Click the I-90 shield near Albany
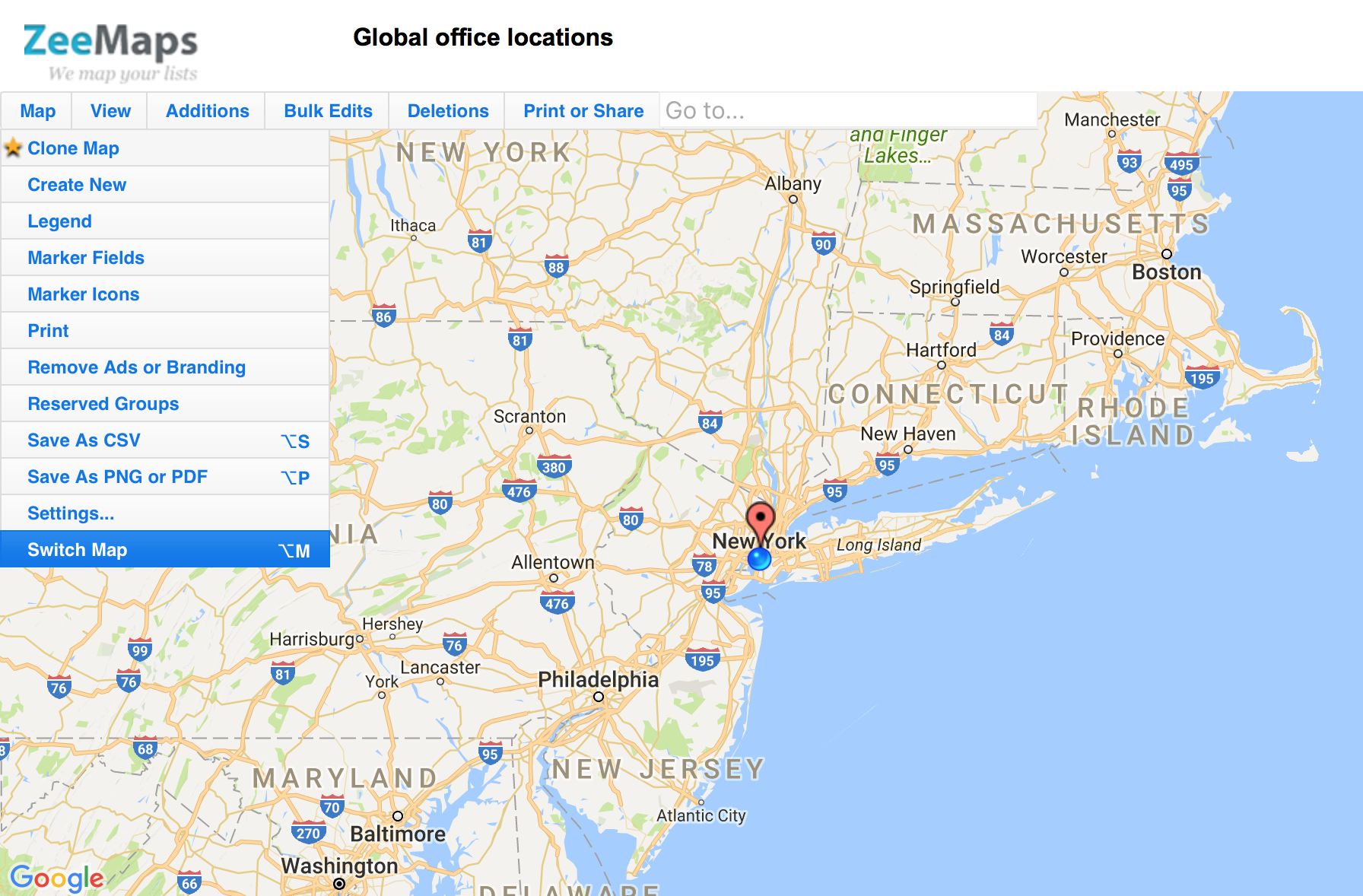The image size is (1363, 896). point(823,244)
